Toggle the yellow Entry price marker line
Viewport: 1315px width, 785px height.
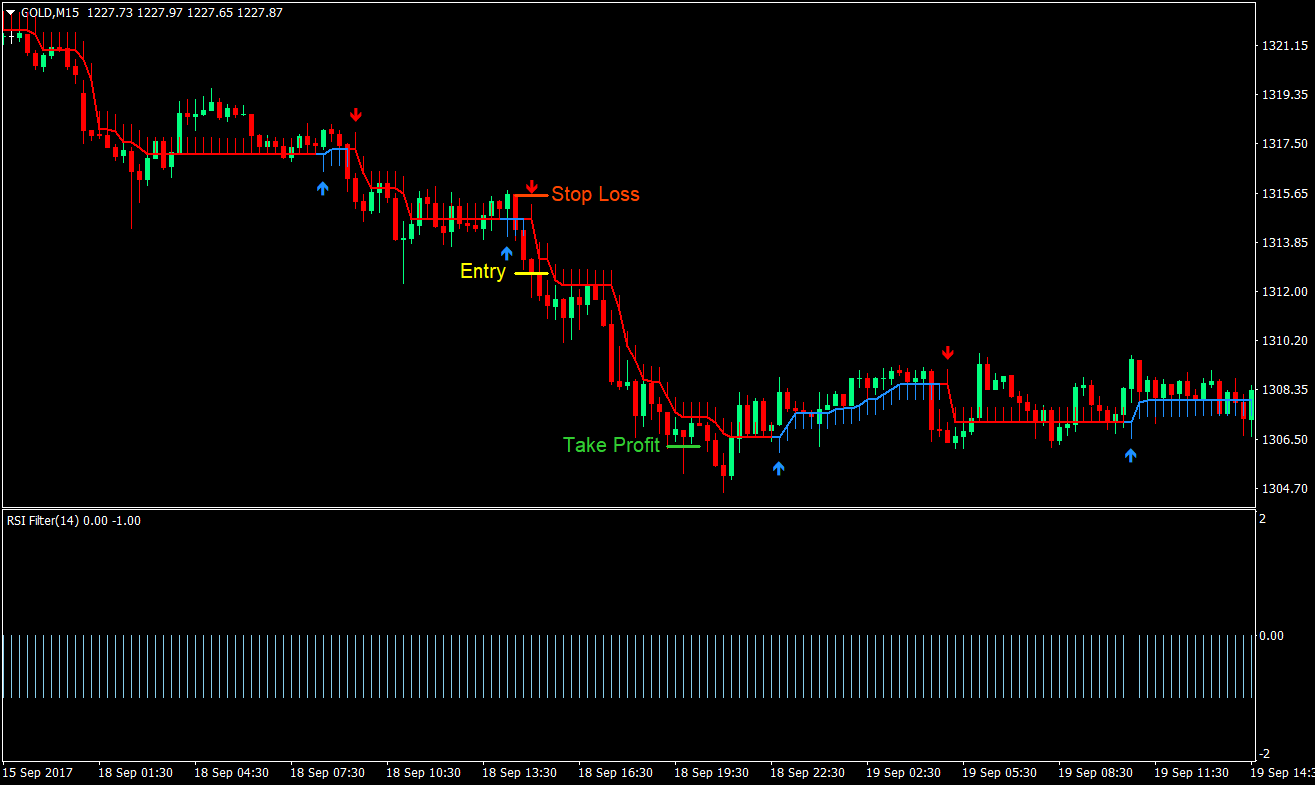[x=531, y=271]
